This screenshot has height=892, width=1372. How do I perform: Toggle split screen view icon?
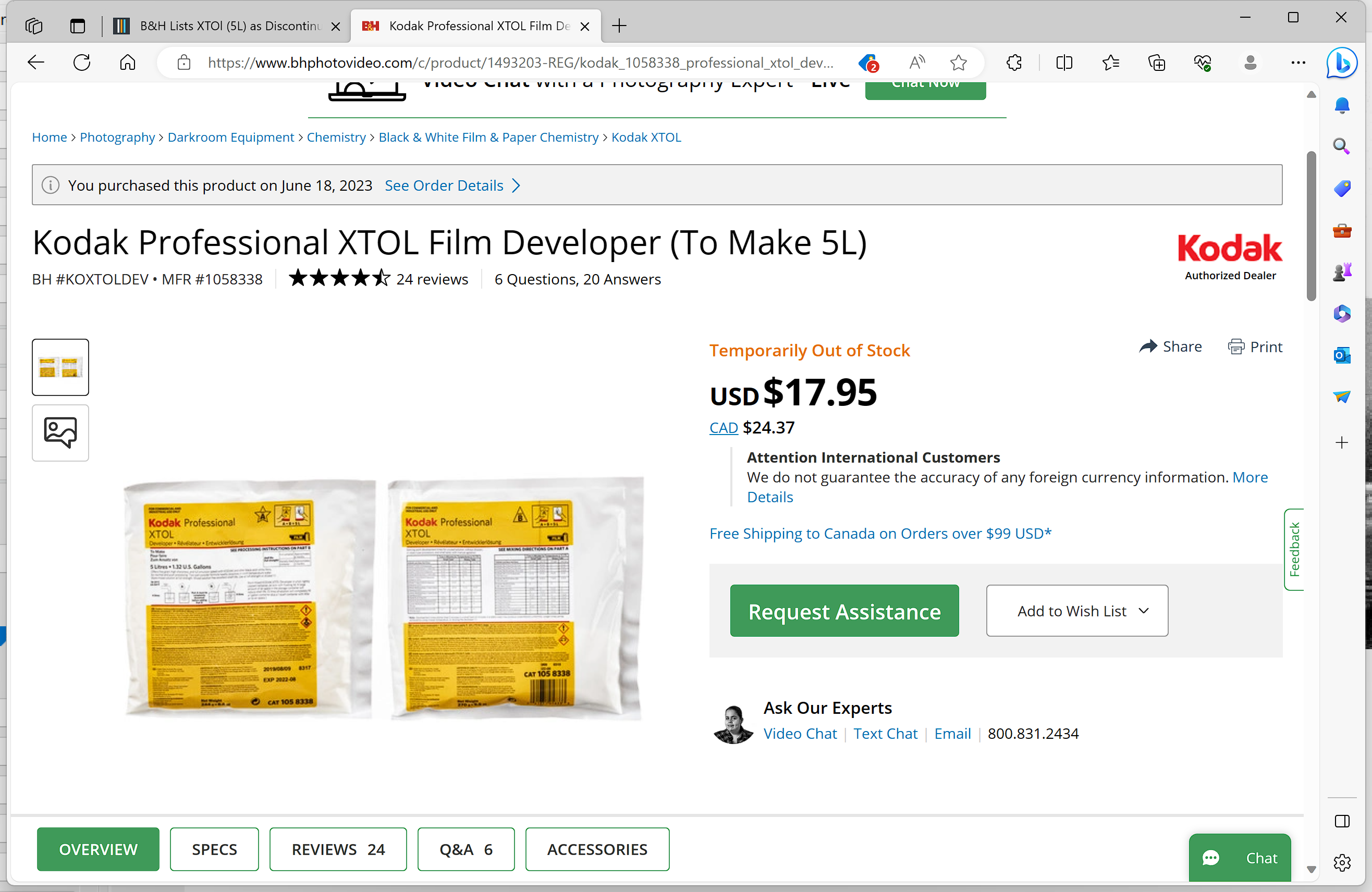pyautogui.click(x=1064, y=62)
